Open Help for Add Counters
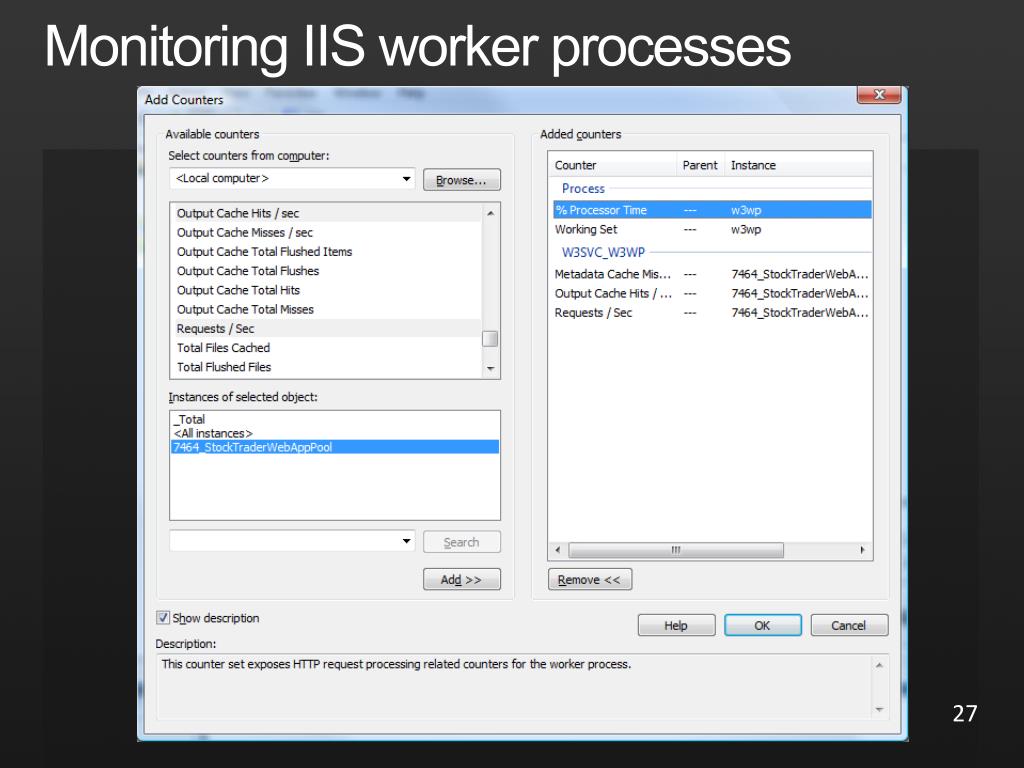 click(676, 625)
